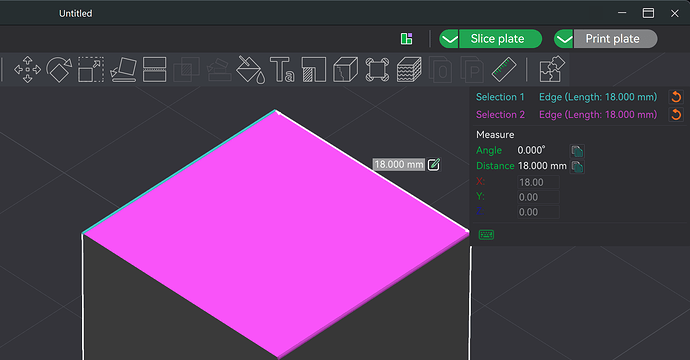The height and width of the screenshot is (360, 690).
Task: Click the "Selection 1" label
Action: click(500, 97)
